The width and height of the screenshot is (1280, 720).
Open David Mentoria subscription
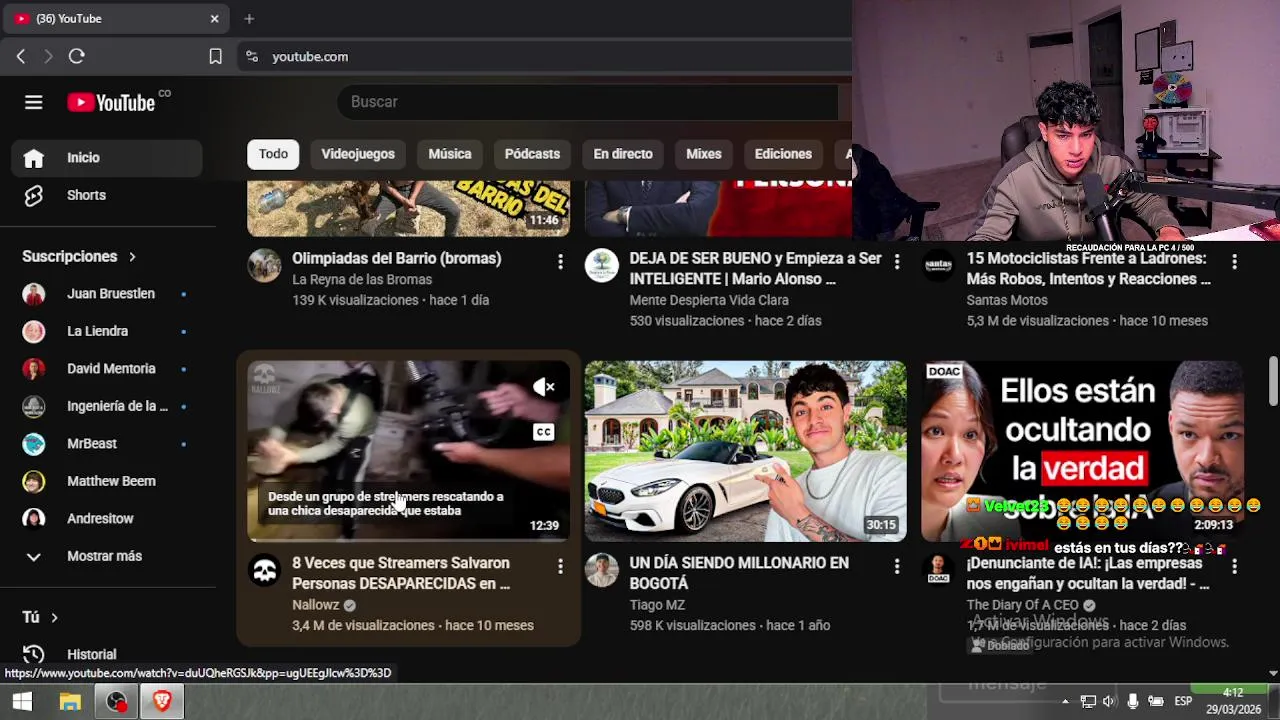tap(107, 369)
